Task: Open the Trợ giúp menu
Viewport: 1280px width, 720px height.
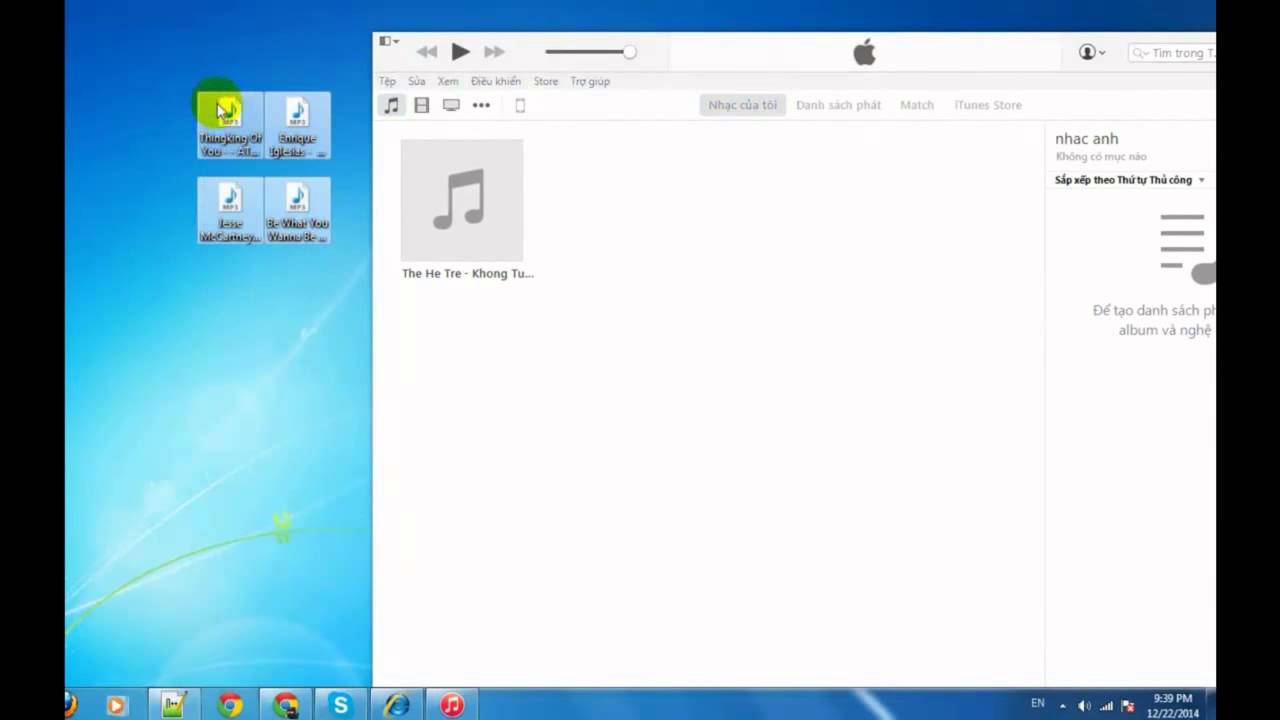Action: pos(590,81)
